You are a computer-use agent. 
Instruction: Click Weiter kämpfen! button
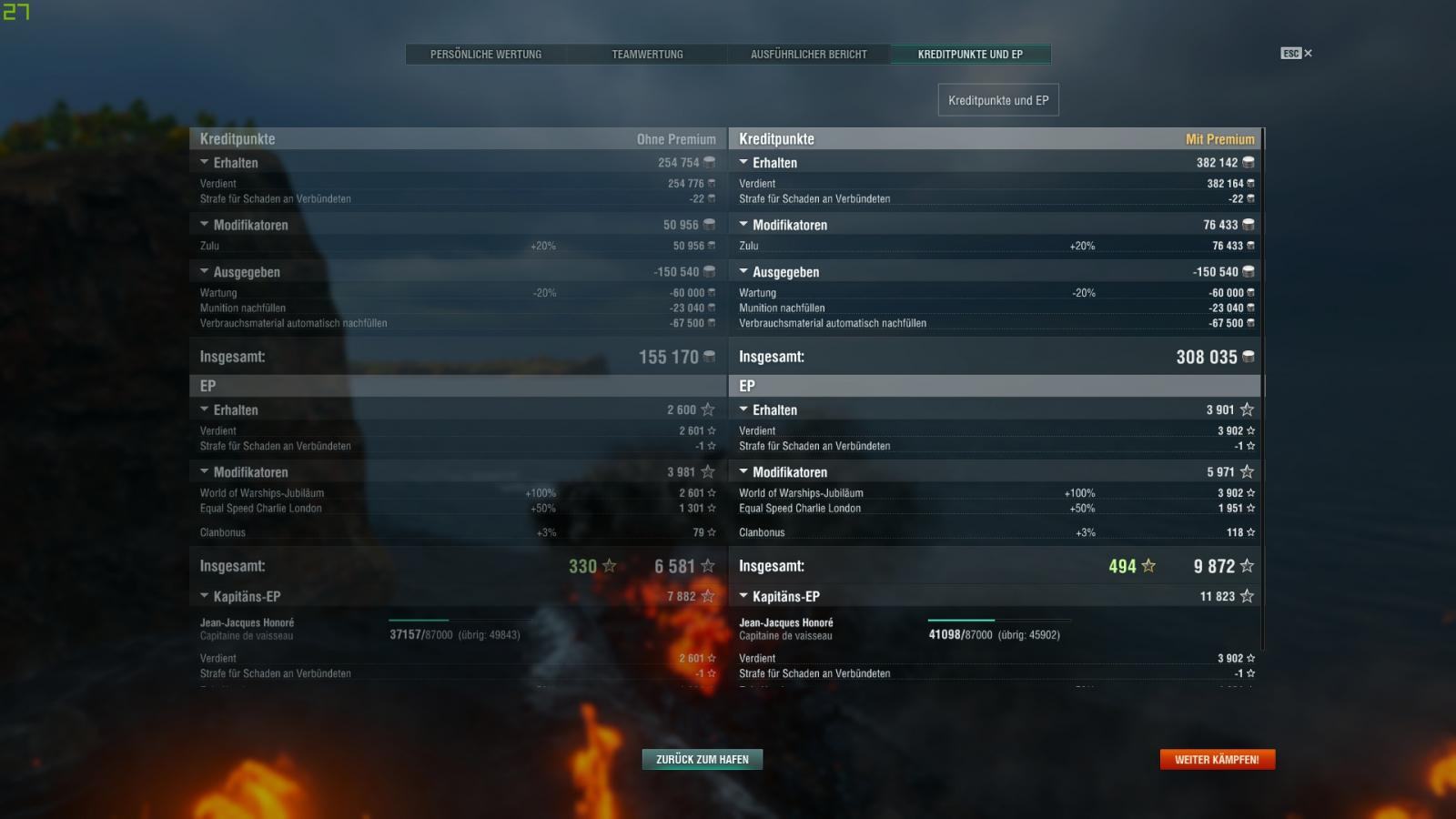pyautogui.click(x=1218, y=759)
